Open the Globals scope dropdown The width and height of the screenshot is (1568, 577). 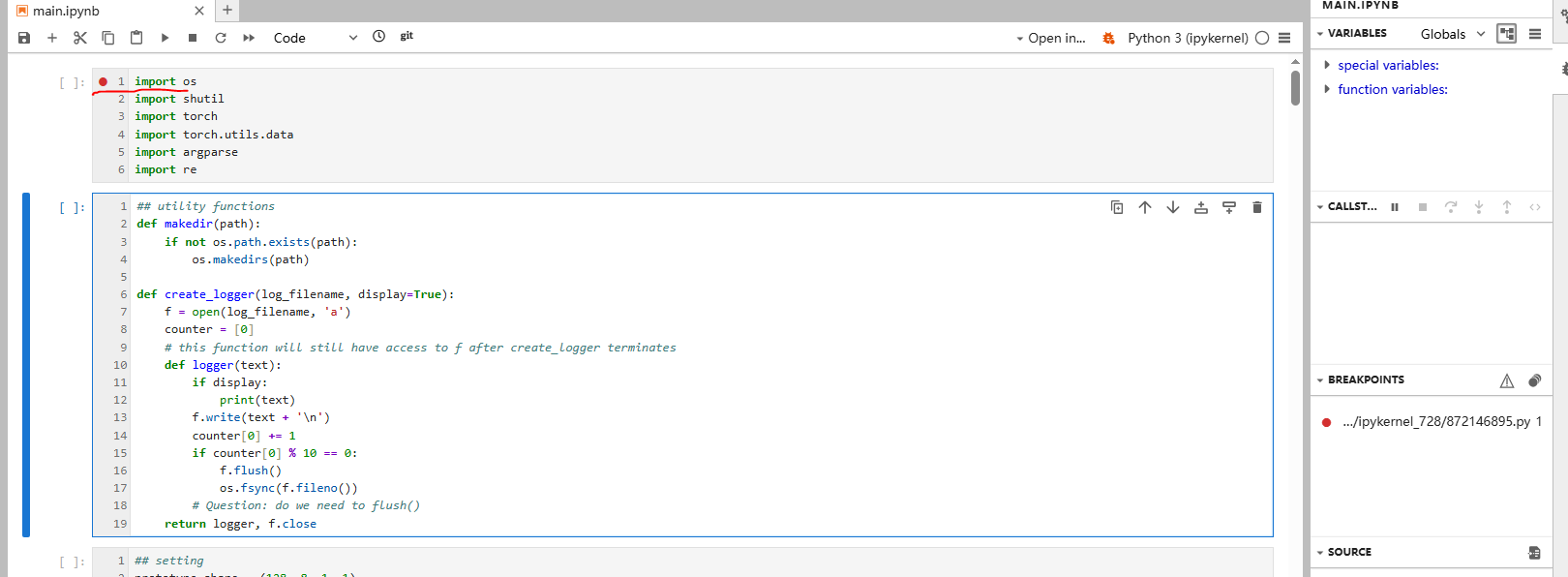pos(1452,34)
